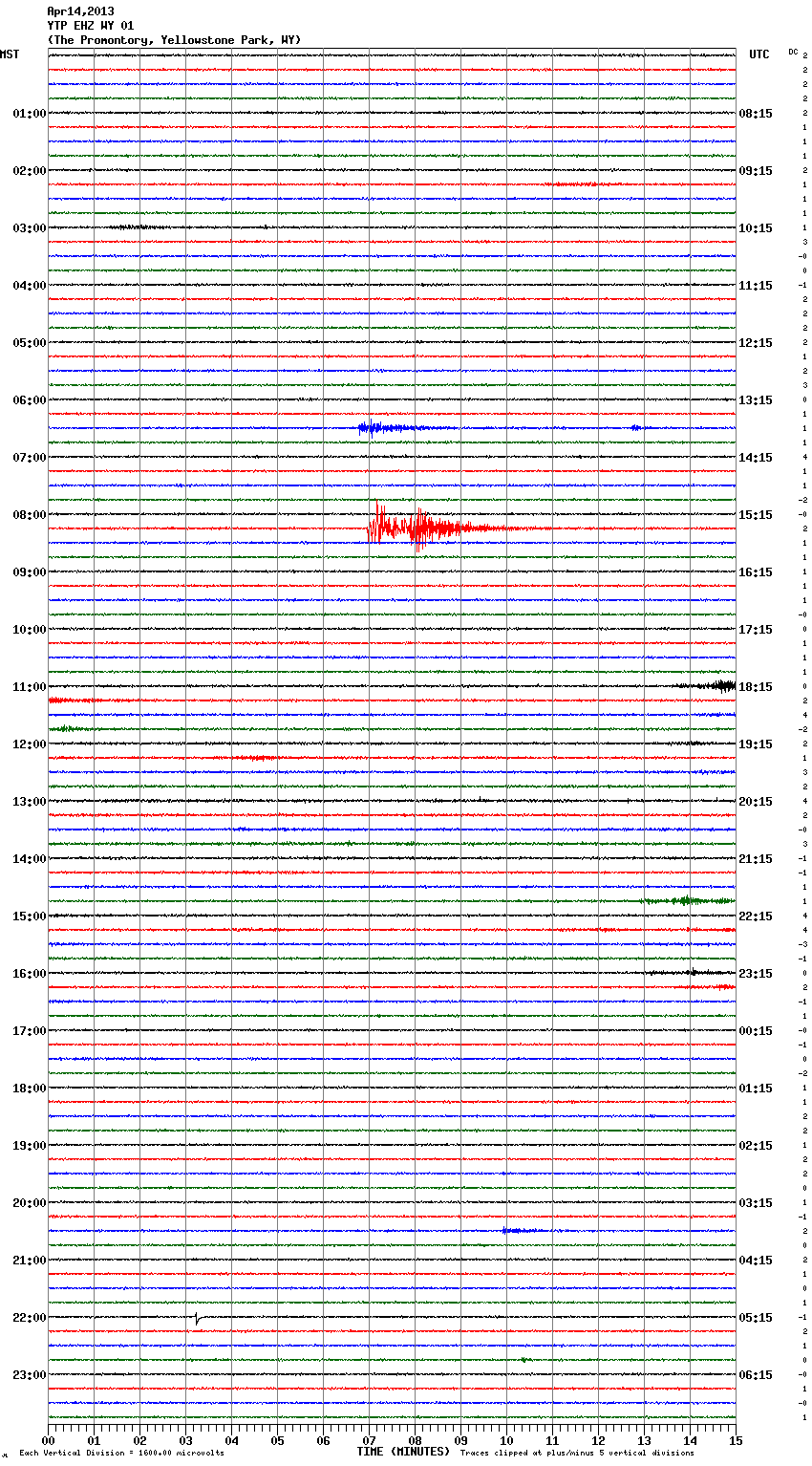Click the "01:00" MST row label

pos(30,114)
